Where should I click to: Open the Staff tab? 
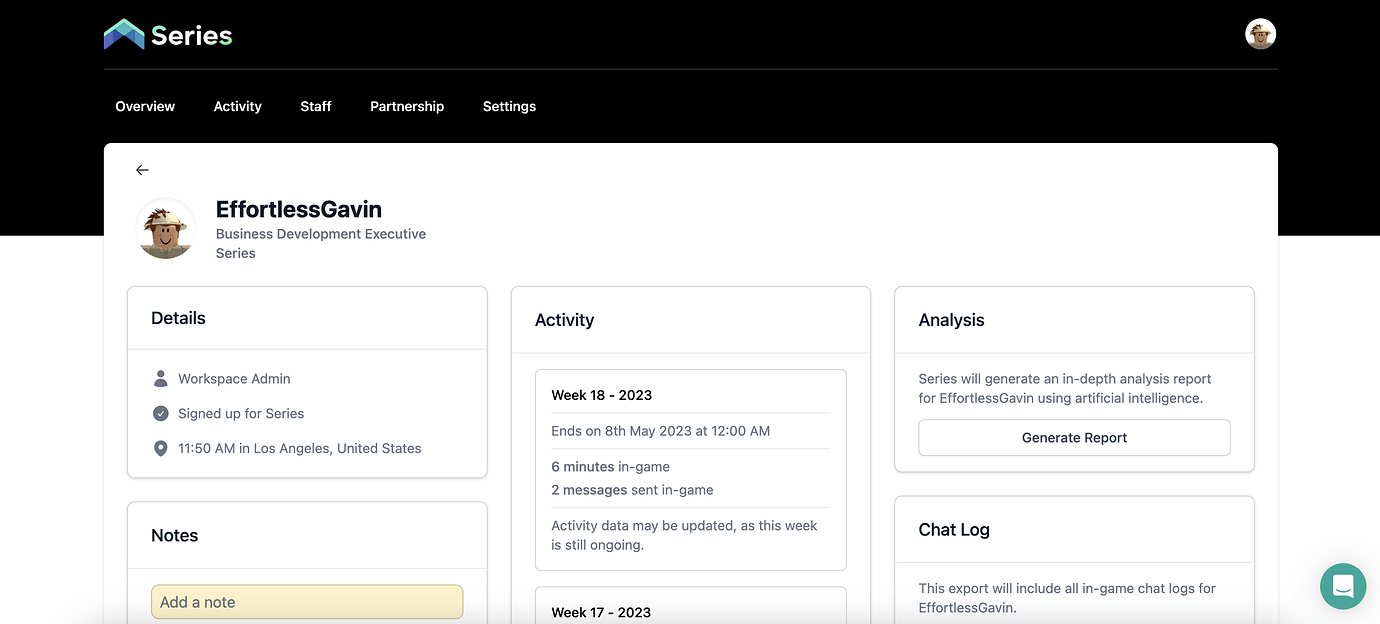coord(315,106)
